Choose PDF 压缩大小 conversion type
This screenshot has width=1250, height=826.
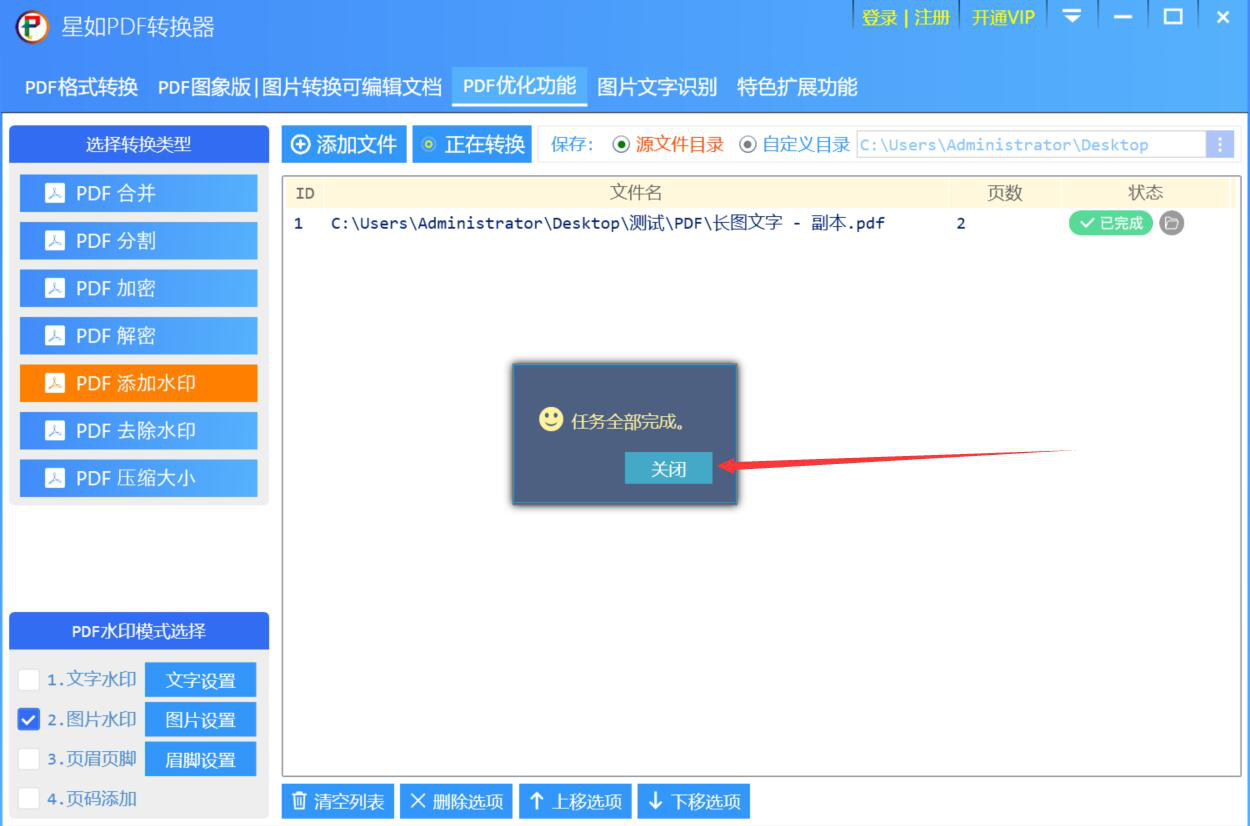pos(138,478)
